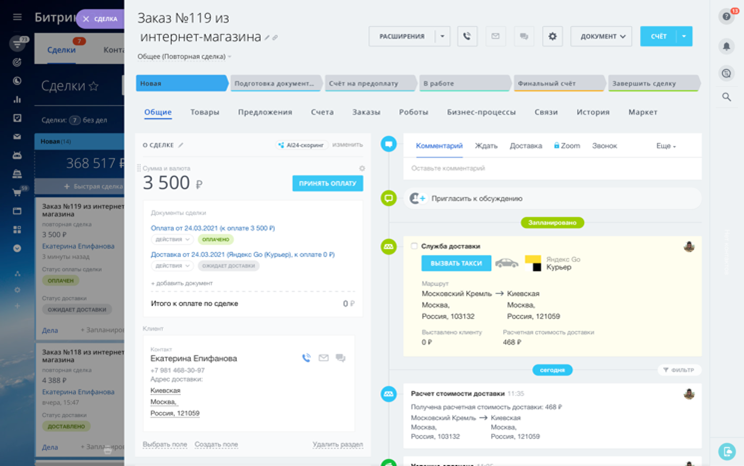The image size is (744, 466).
Task: Open the search magnifier in the right sidebar
Action: click(727, 97)
